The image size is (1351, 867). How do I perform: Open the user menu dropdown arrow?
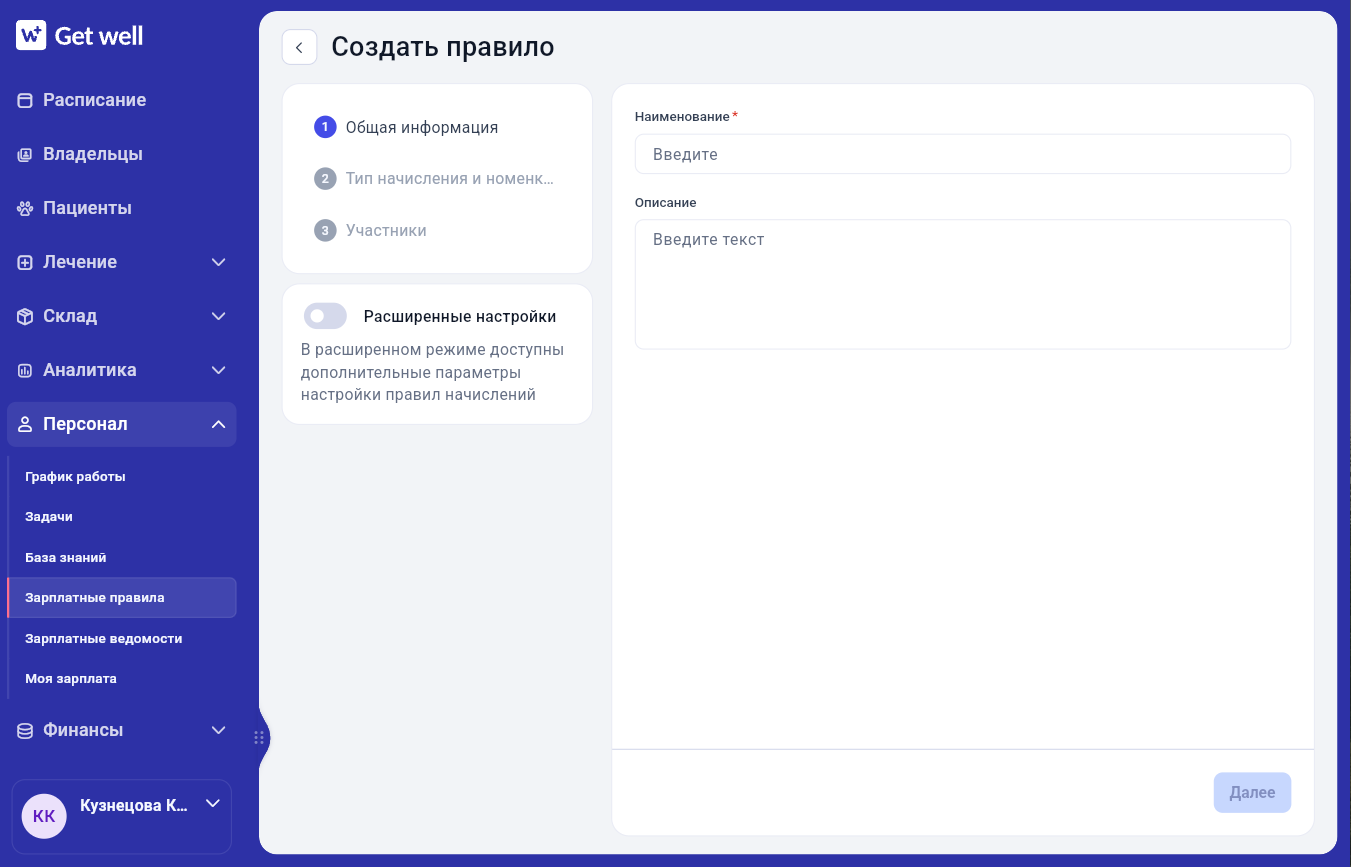212,803
